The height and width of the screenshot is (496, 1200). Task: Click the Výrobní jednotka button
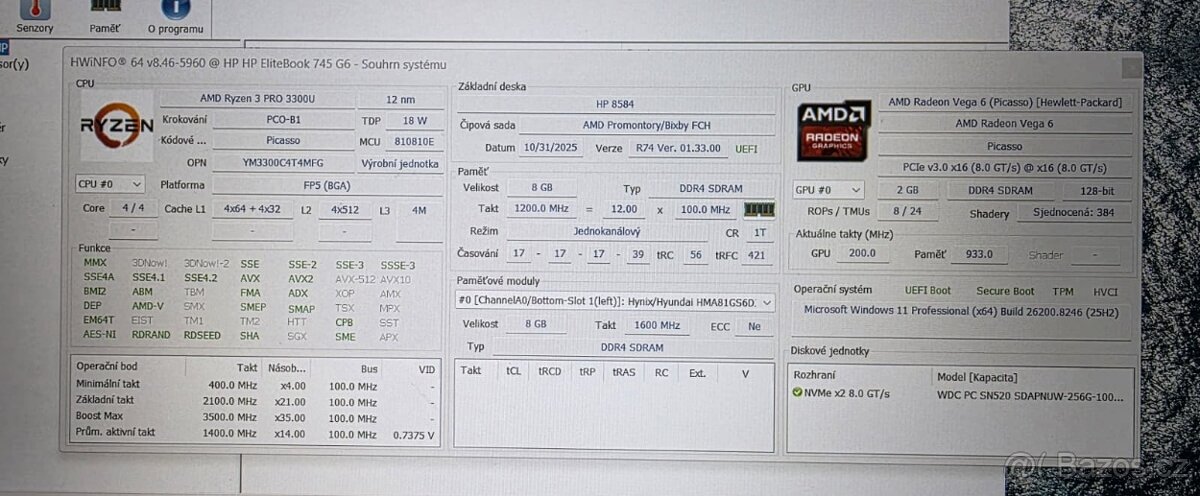pos(400,163)
